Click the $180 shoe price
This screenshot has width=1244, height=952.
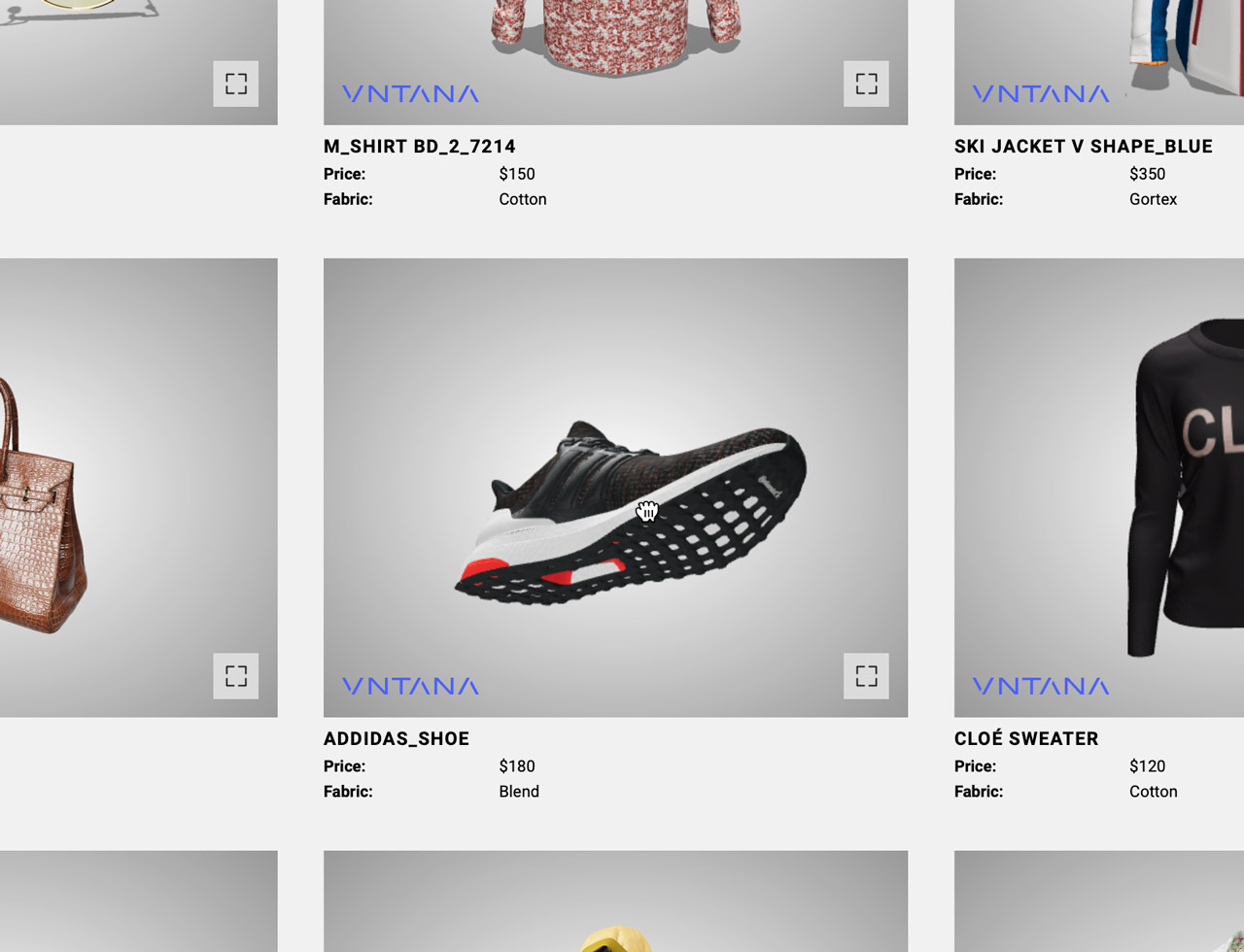point(517,766)
